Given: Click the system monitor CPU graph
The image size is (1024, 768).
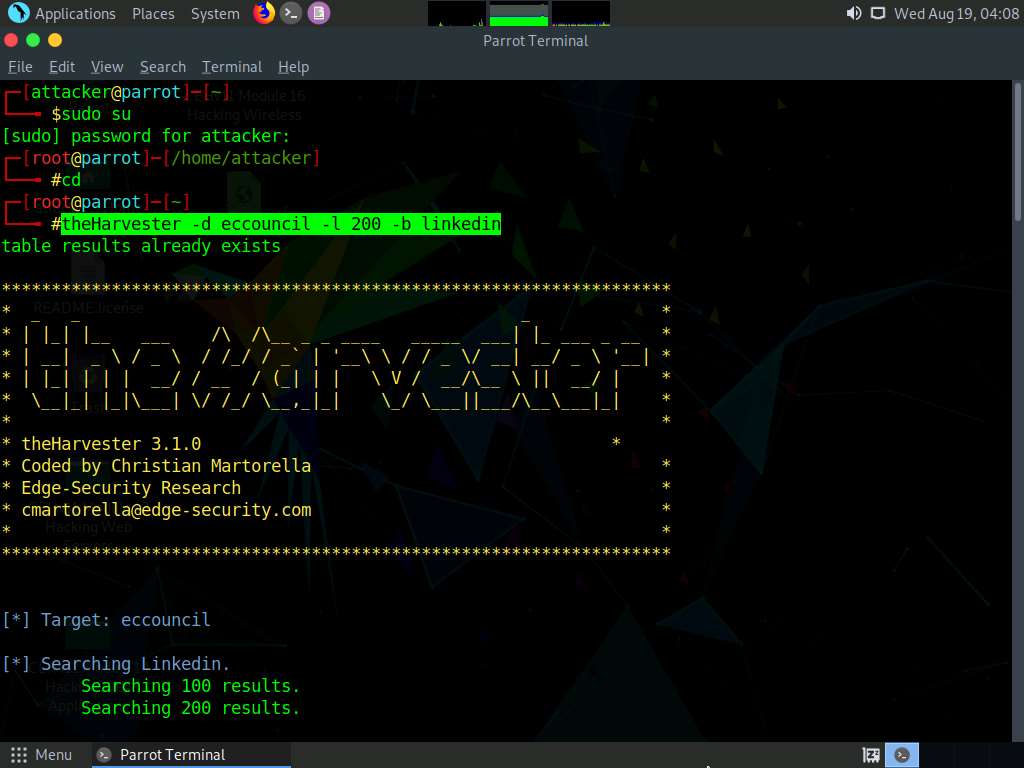Looking at the screenshot, I should click(x=456, y=13).
